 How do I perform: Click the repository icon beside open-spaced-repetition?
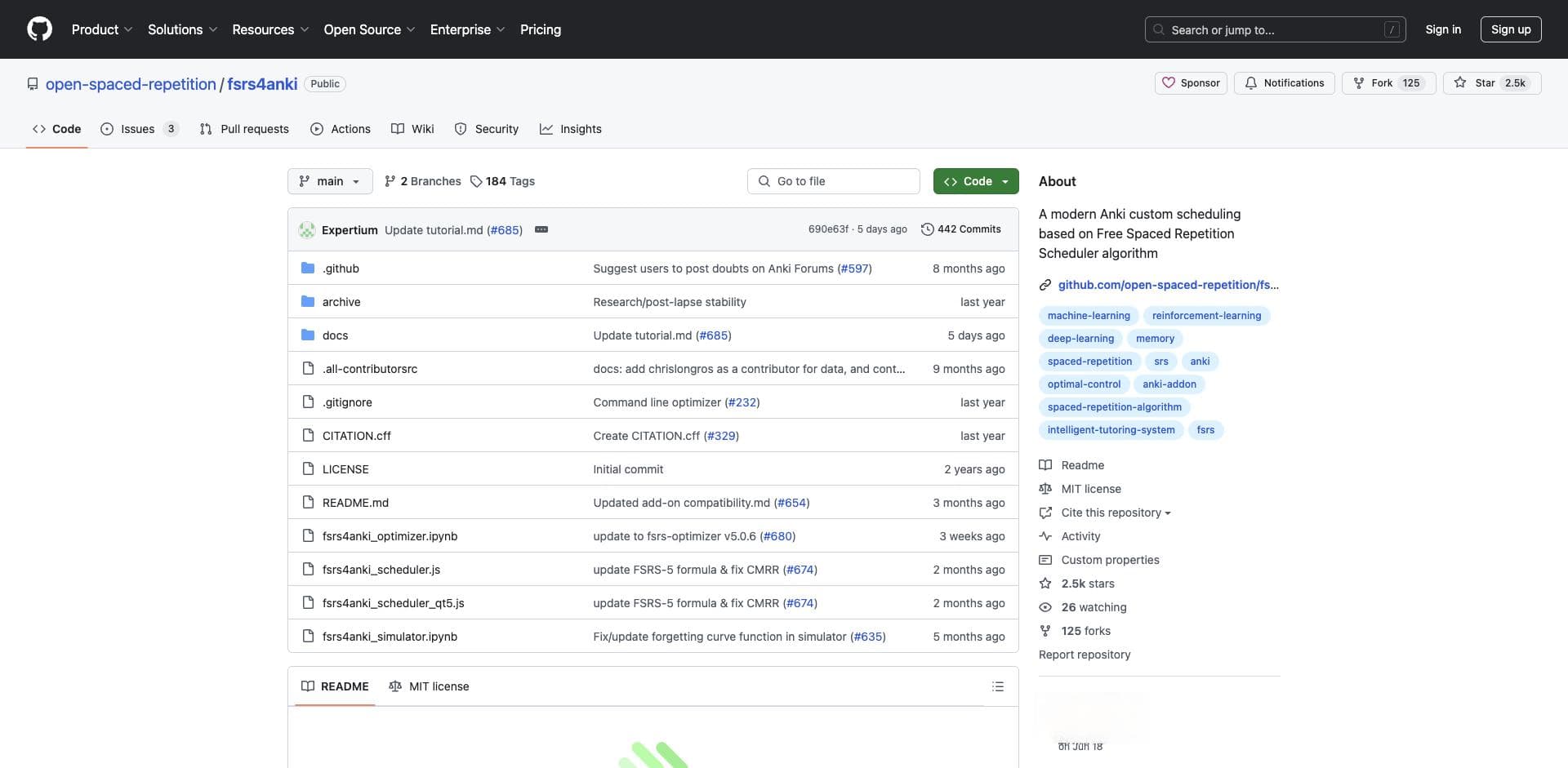click(x=33, y=84)
